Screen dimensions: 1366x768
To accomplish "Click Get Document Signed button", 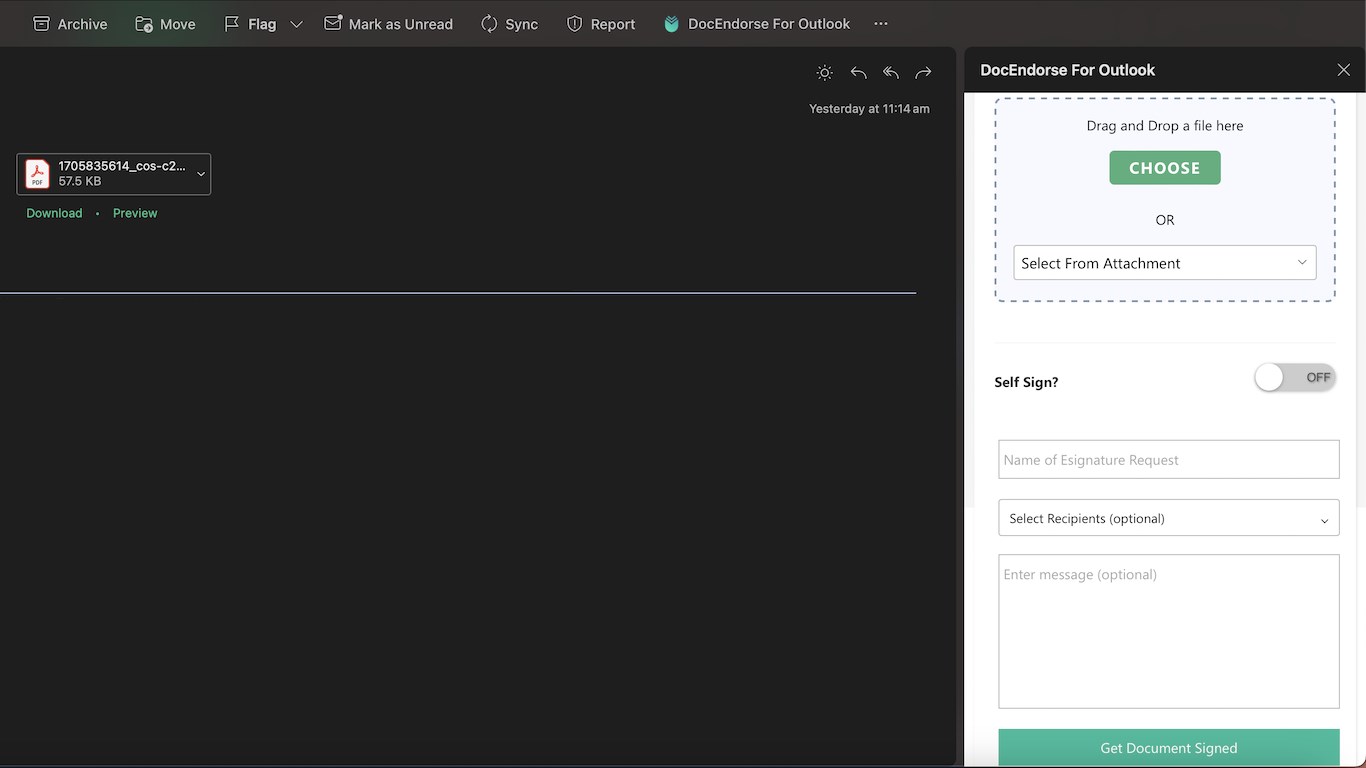I will [1169, 748].
